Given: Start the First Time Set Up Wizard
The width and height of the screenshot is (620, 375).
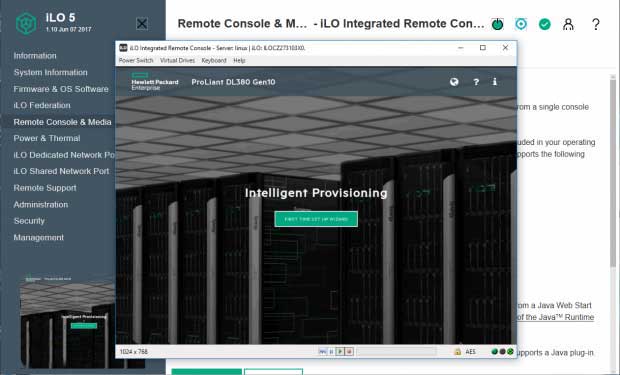Looking at the screenshot, I should pyautogui.click(x=316, y=219).
